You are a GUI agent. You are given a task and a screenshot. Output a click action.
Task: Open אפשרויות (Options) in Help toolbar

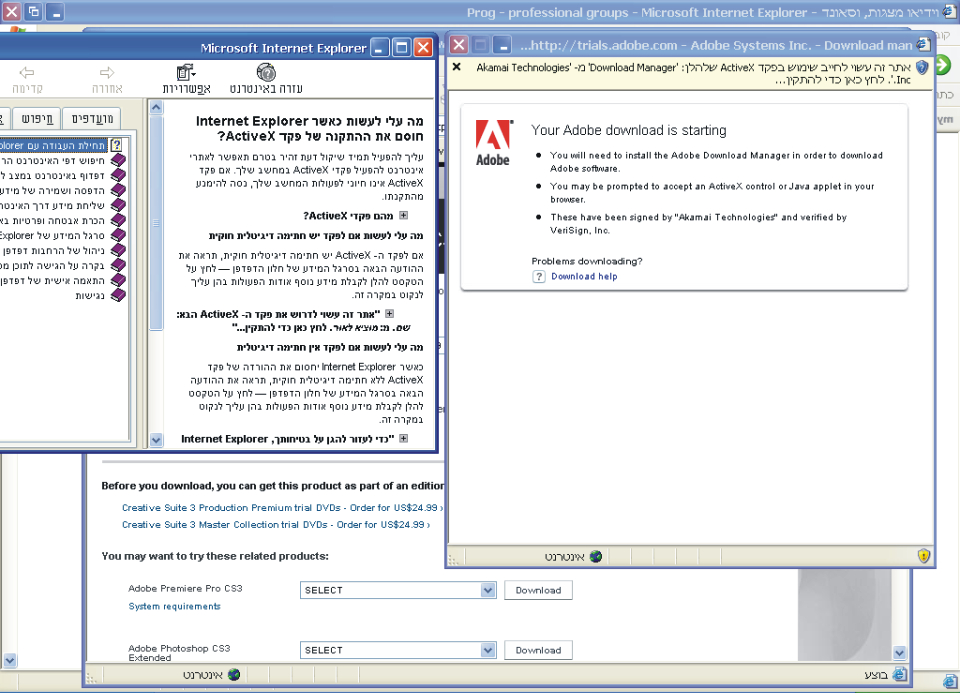[x=186, y=80]
